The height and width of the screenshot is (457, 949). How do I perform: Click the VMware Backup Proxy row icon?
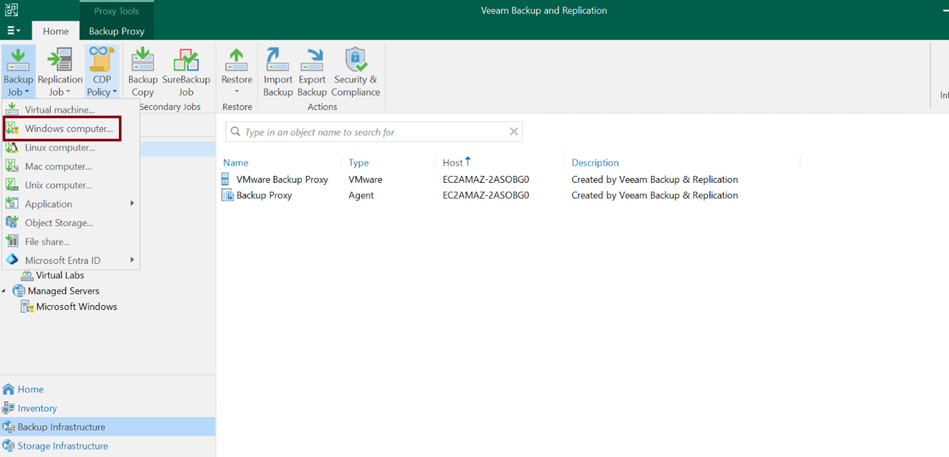(227, 180)
